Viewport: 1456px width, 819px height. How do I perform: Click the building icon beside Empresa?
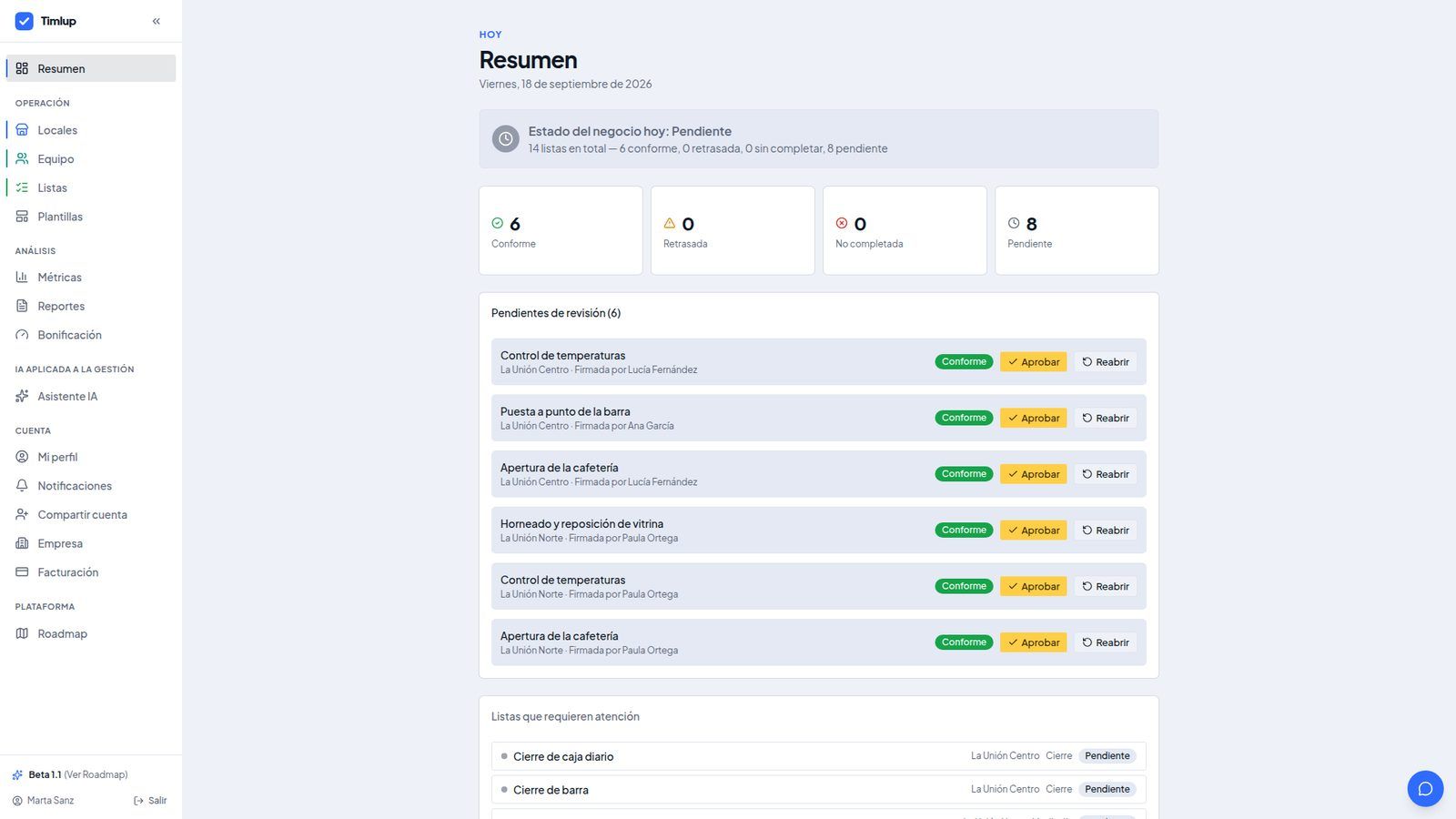22,543
